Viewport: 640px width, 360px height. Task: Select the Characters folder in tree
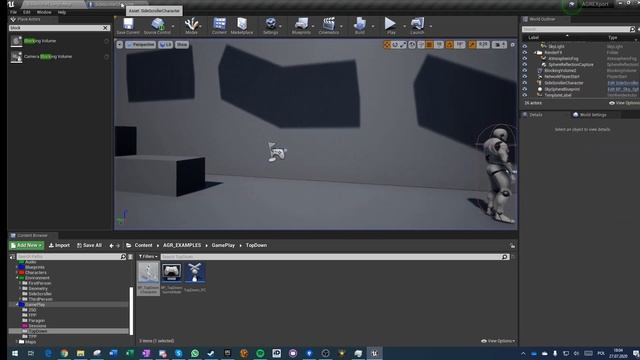tap(36, 272)
